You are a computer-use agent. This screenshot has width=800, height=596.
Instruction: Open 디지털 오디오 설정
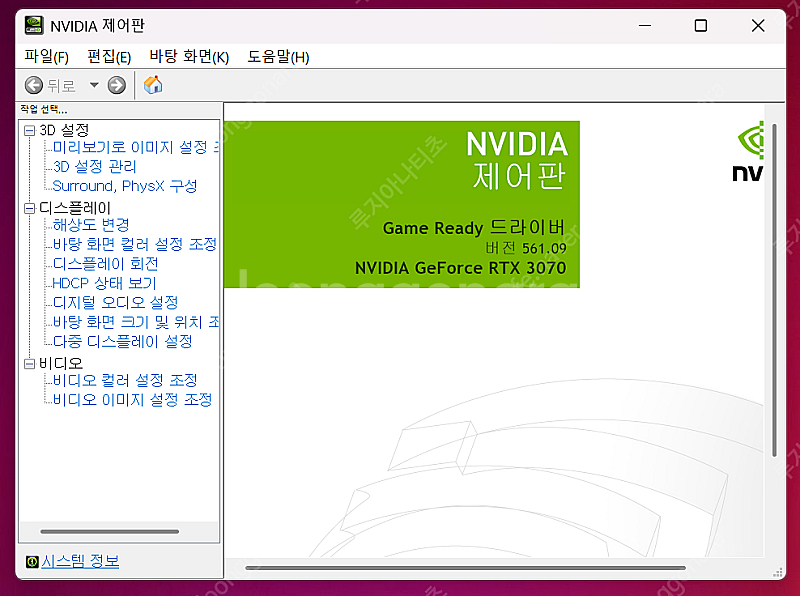click(115, 302)
